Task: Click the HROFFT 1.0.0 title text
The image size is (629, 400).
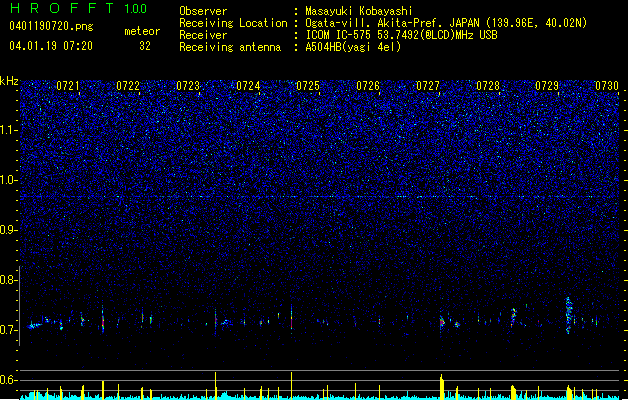Action: tap(79, 8)
